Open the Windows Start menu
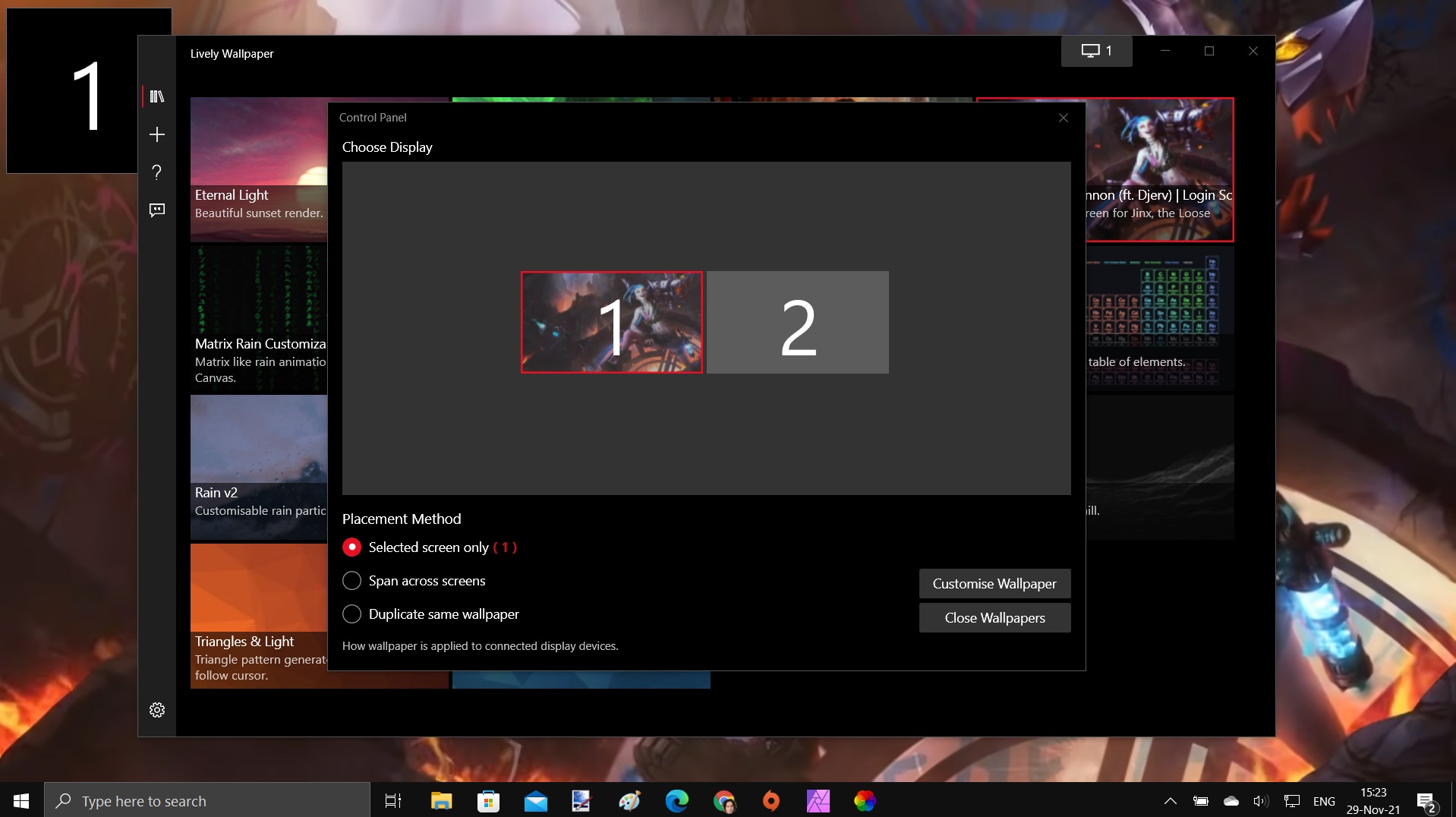The height and width of the screenshot is (817, 1456). click(21, 801)
